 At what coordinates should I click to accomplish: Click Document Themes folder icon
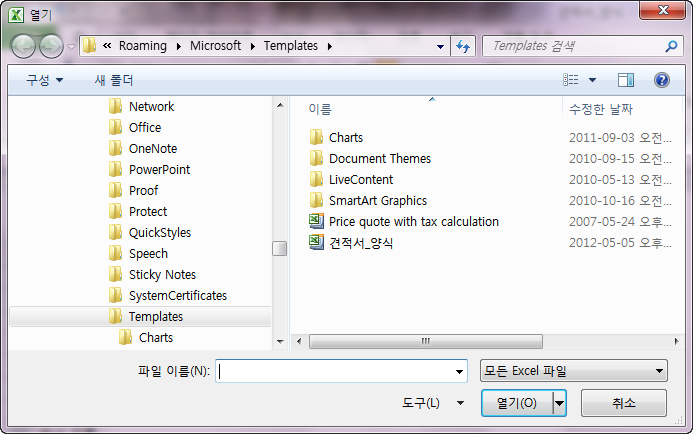316,158
